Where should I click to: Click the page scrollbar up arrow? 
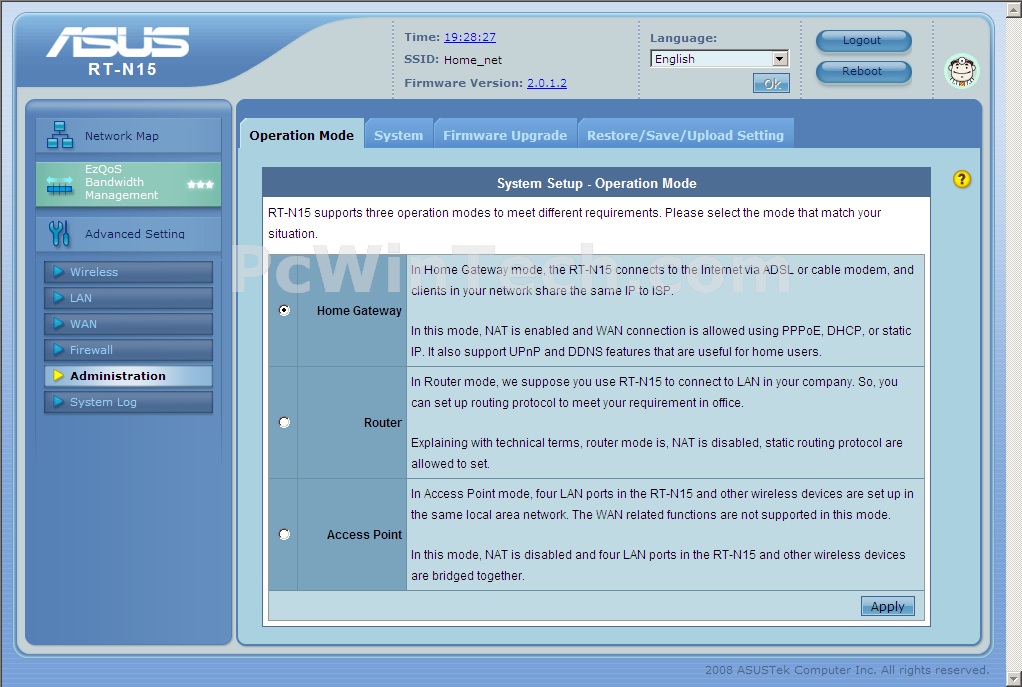1014,8
